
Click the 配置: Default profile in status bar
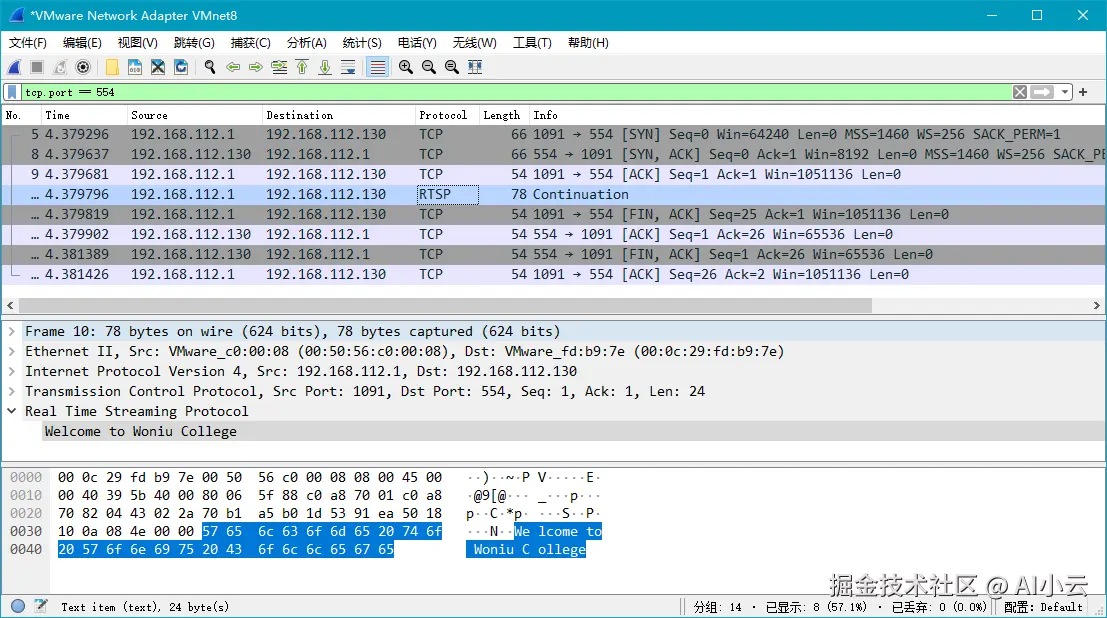tap(1043, 607)
